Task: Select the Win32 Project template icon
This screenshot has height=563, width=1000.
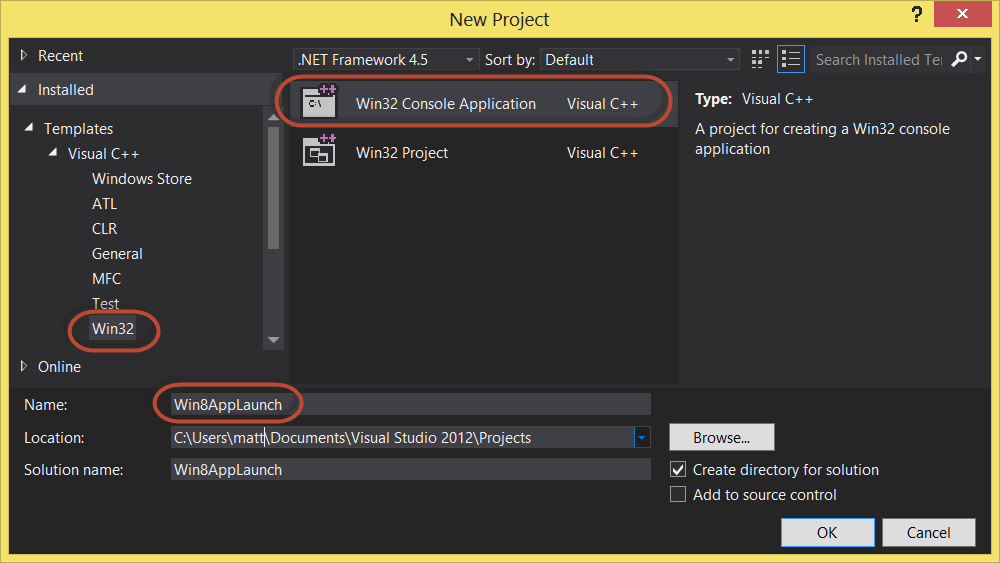Action: click(319, 151)
